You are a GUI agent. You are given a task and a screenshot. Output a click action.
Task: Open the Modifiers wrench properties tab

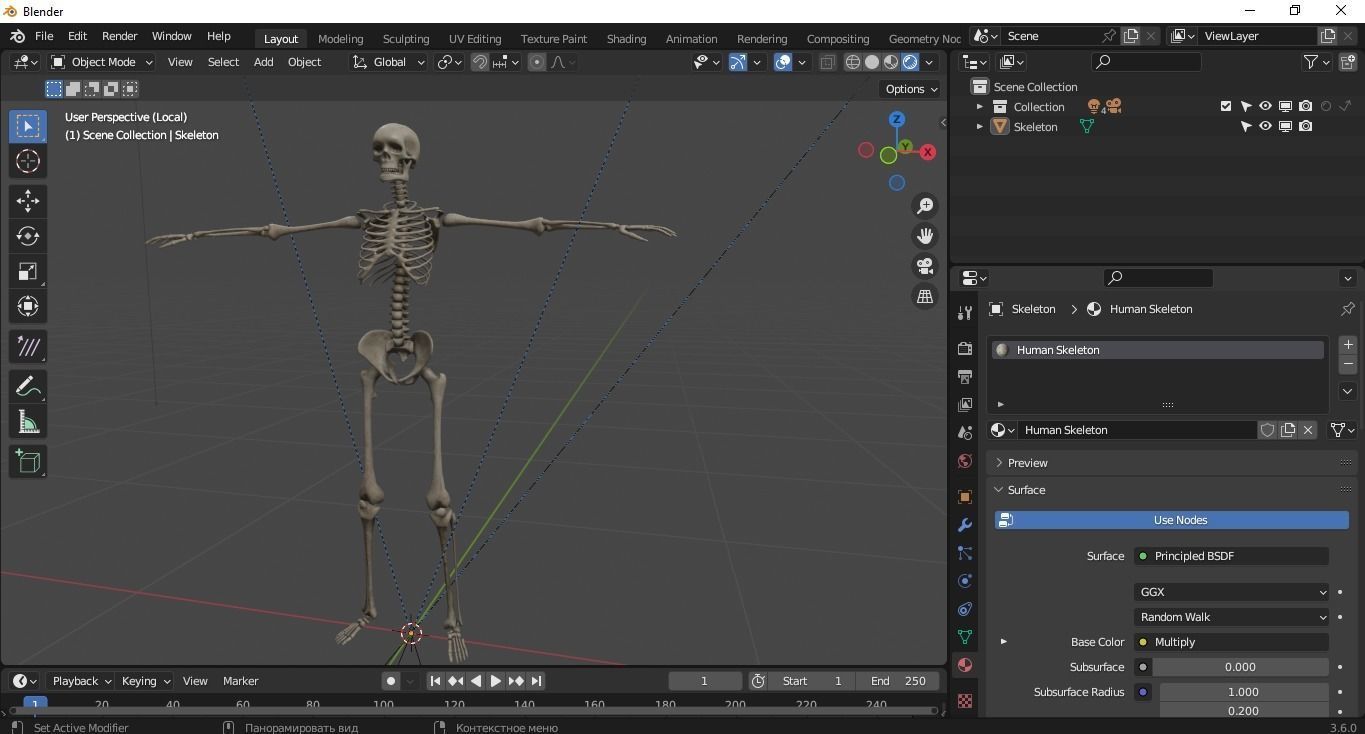pos(965,525)
